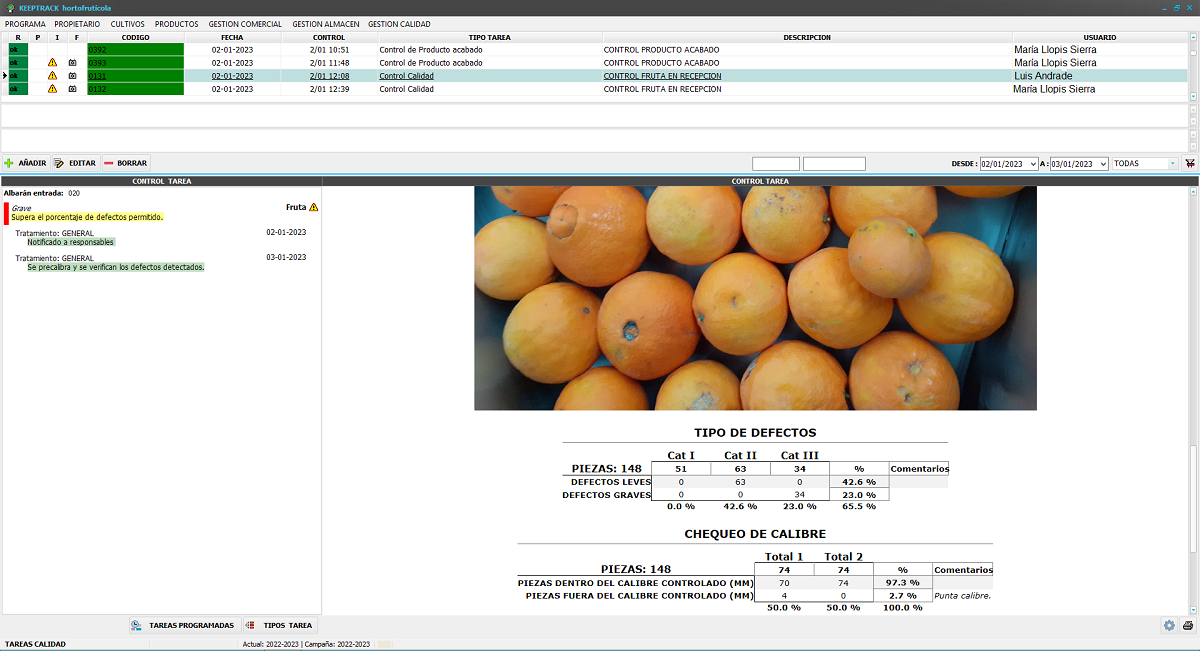Screen dimensions: 1200x651
Task: Click 'Se precalibra y se verifican' treatment note
Action: point(115,267)
